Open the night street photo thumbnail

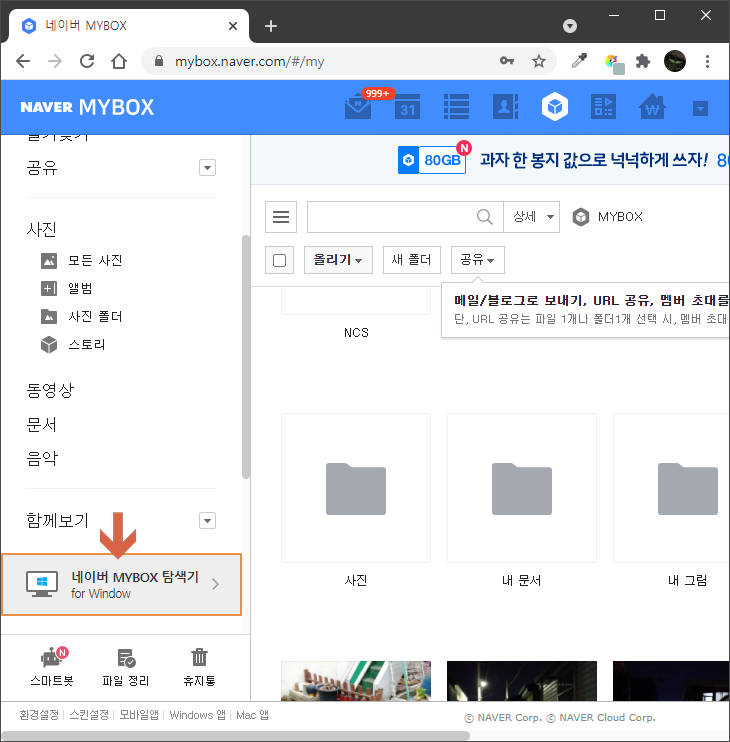522,681
